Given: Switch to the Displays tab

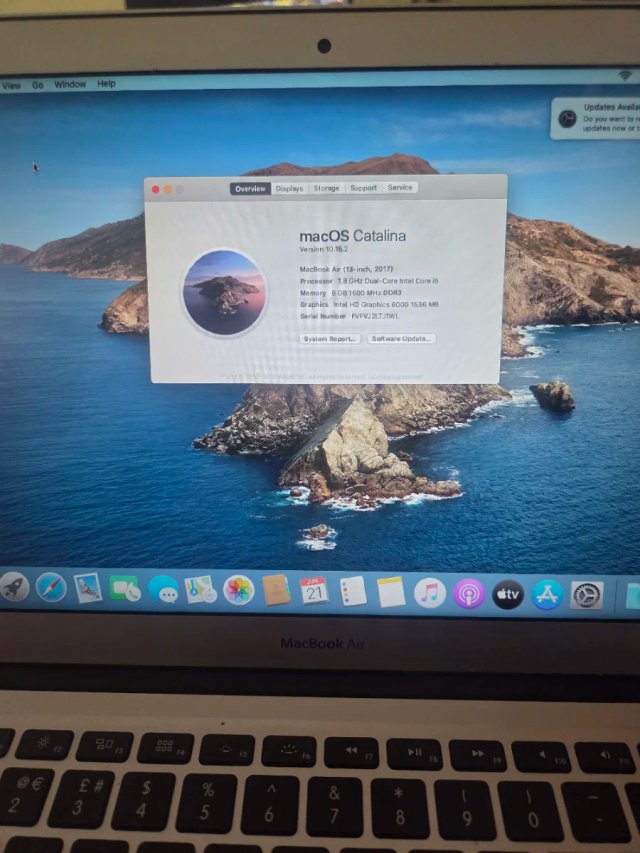Looking at the screenshot, I should coord(289,188).
